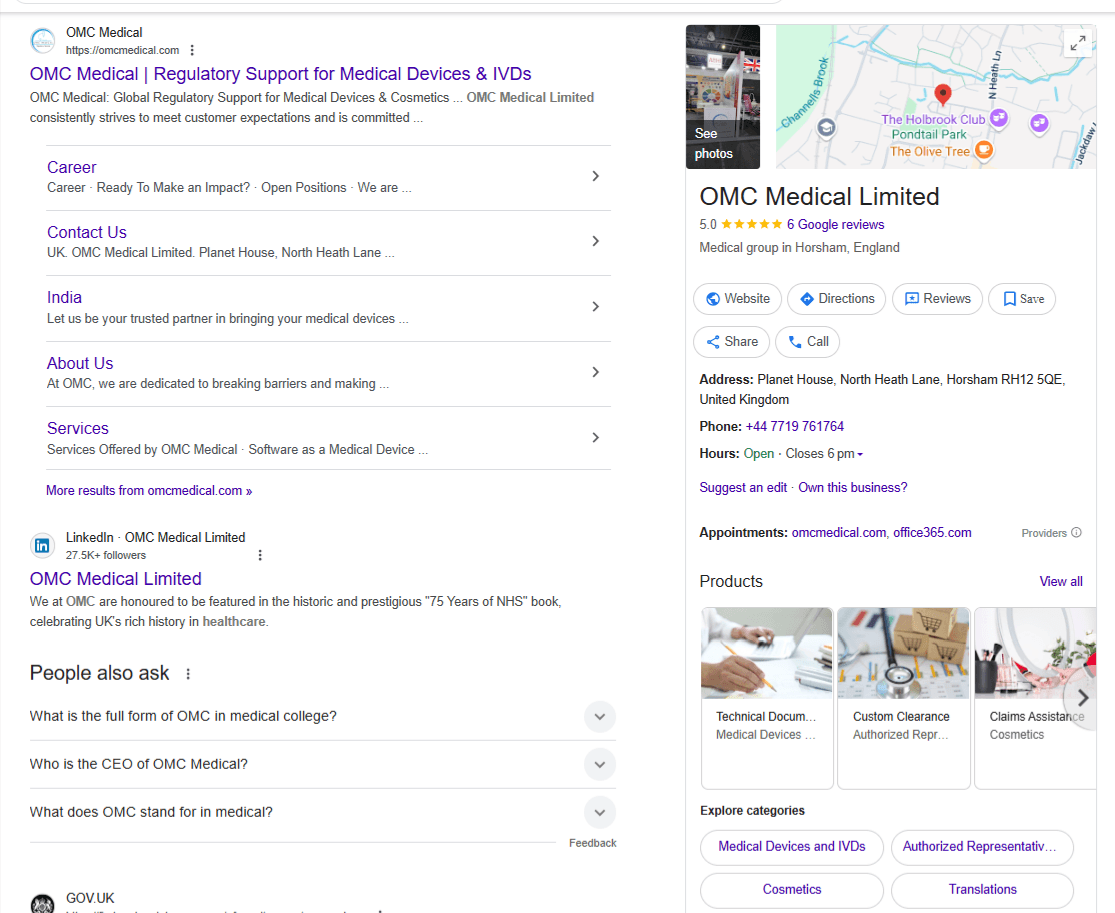Open the Career sitelink
The image size is (1115, 913).
point(71,168)
